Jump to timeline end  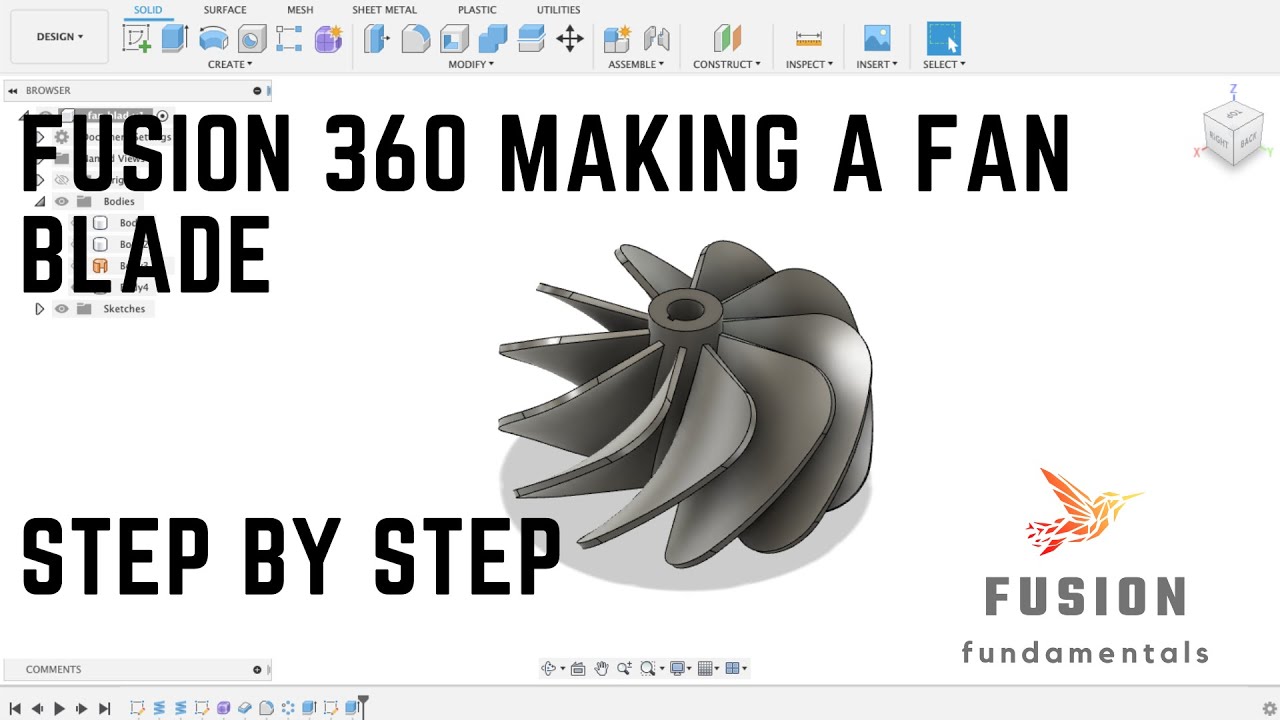click(104, 708)
